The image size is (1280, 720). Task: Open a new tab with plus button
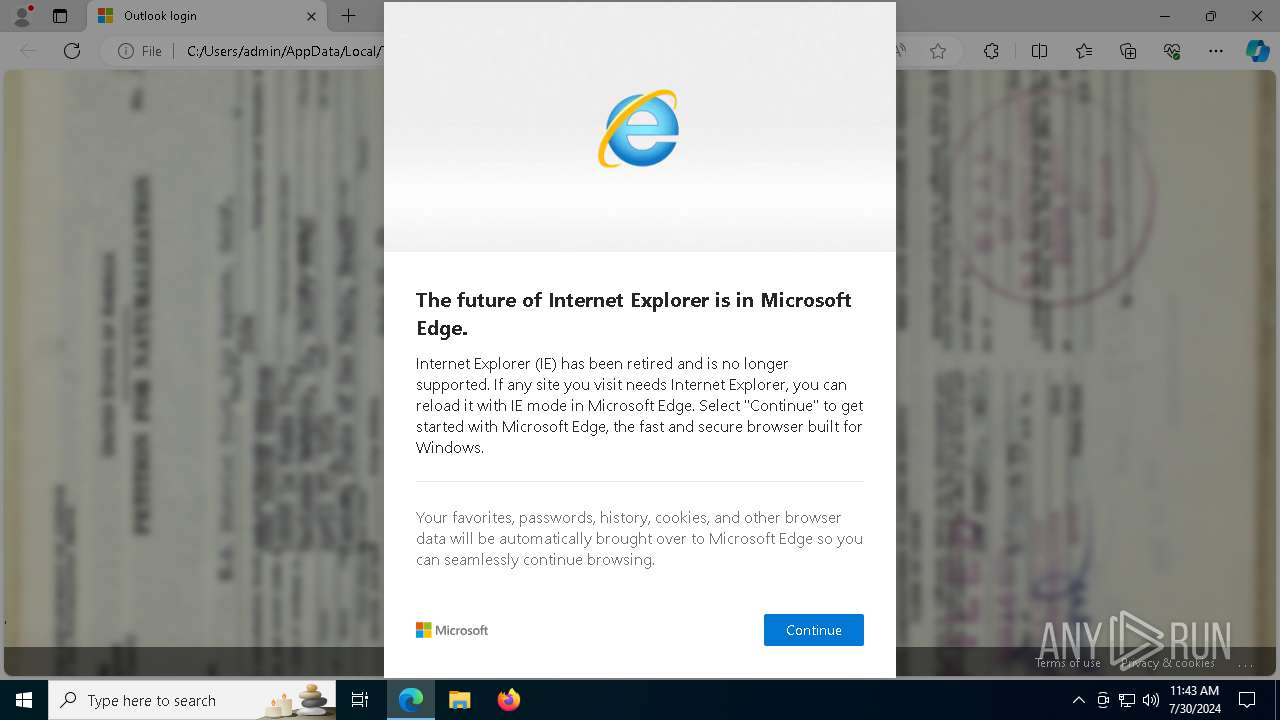pos(348,16)
